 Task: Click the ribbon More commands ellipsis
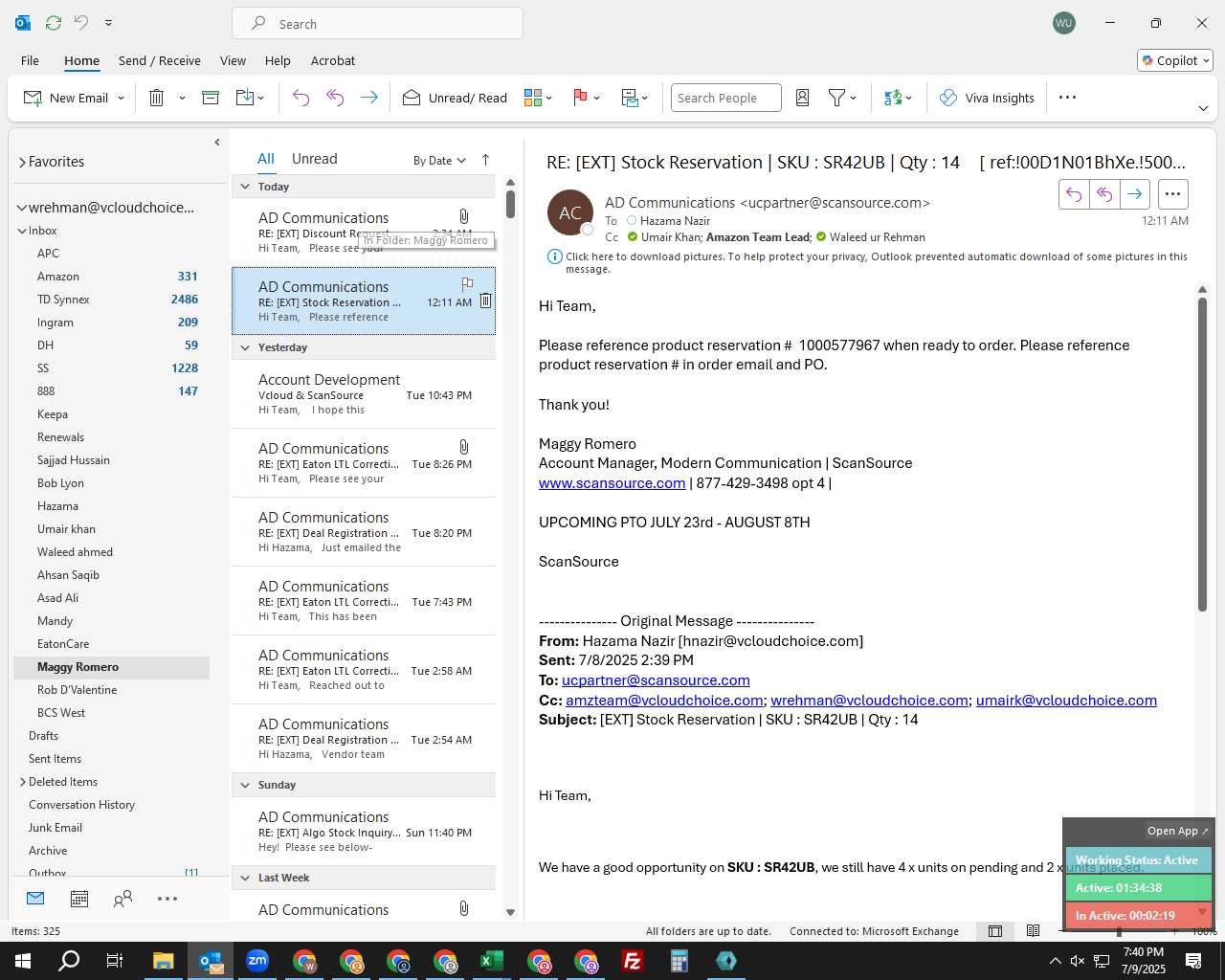click(1068, 98)
